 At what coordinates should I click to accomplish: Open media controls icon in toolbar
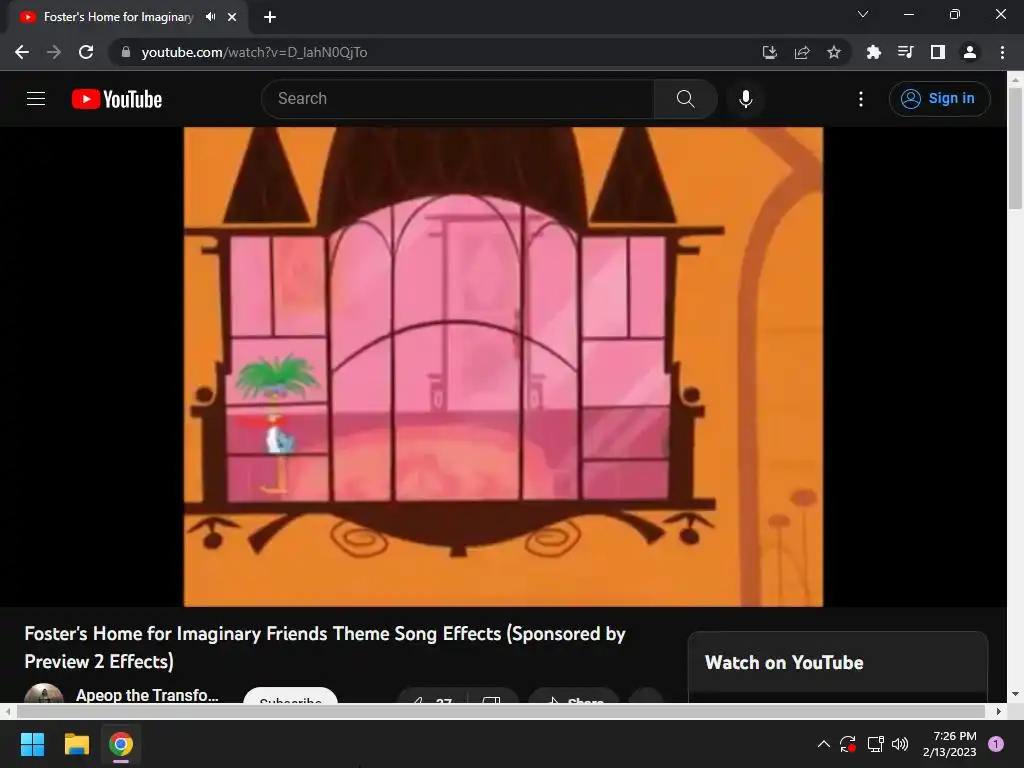point(905,52)
